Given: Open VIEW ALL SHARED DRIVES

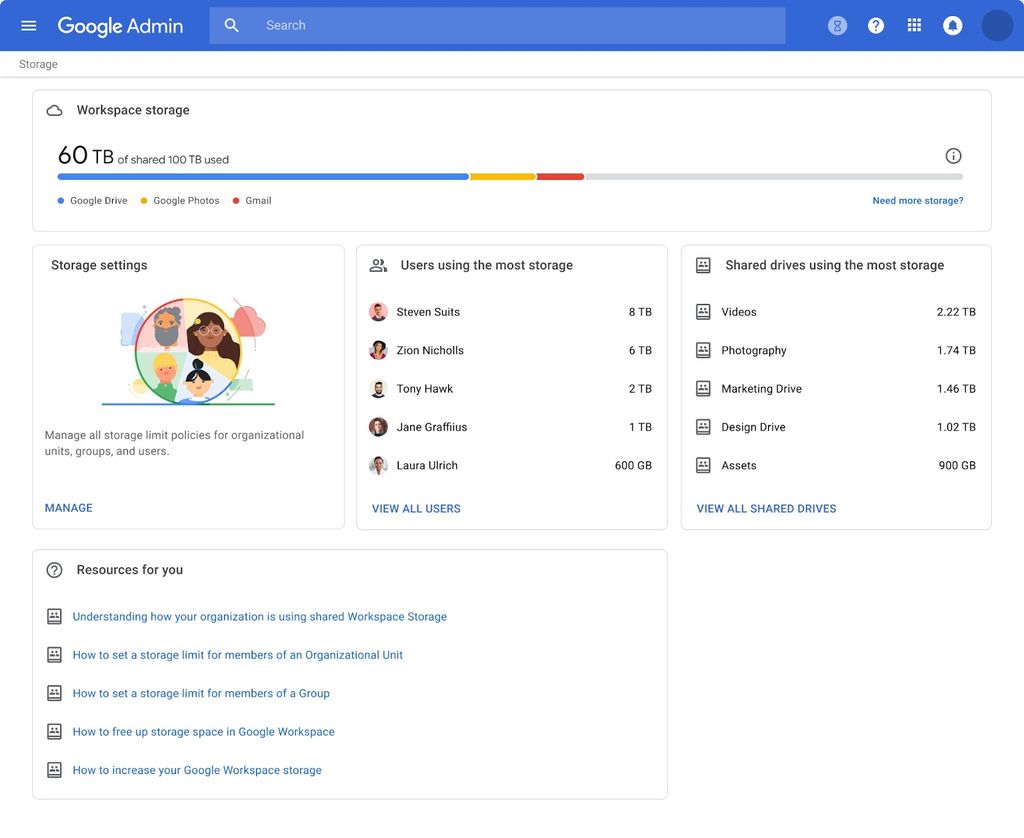Looking at the screenshot, I should coord(766,508).
